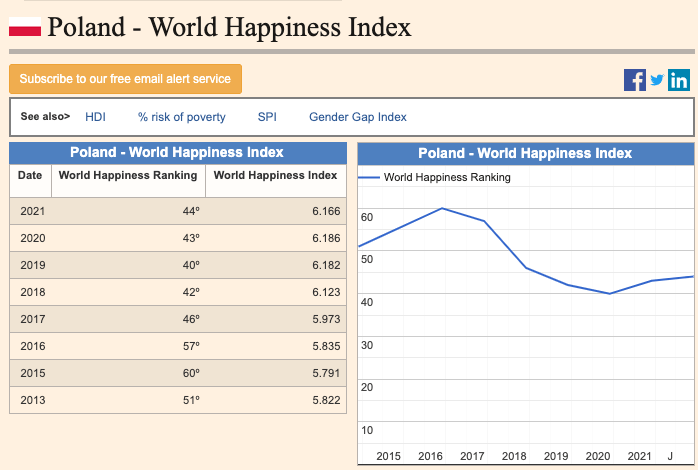
Task: Click ranking value 43º
Action: (191, 238)
